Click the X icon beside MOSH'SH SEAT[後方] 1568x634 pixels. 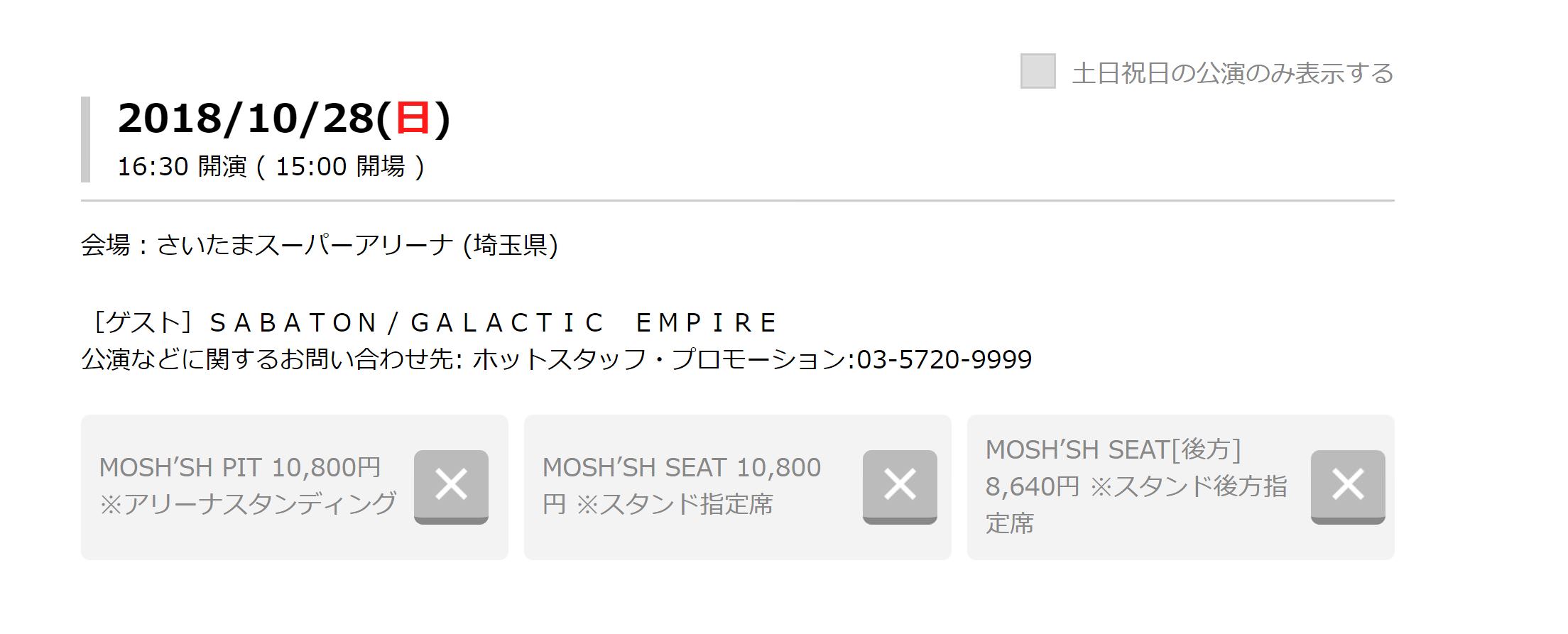1347,486
